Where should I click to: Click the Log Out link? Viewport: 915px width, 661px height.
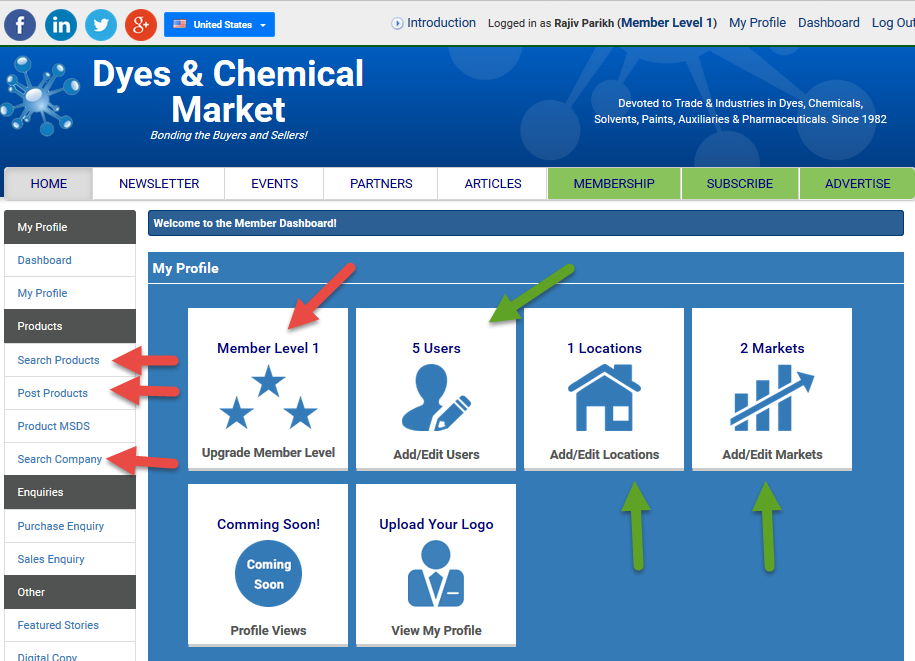tap(893, 23)
